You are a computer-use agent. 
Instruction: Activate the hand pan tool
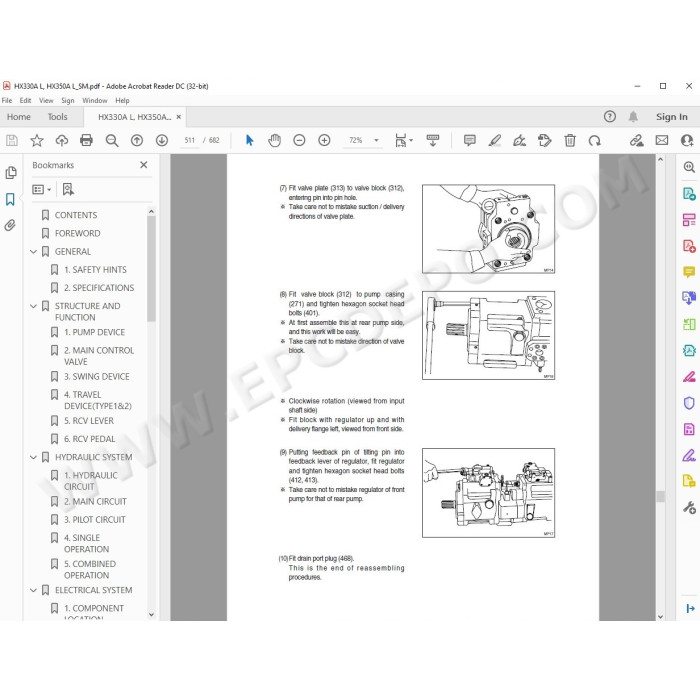click(275, 141)
